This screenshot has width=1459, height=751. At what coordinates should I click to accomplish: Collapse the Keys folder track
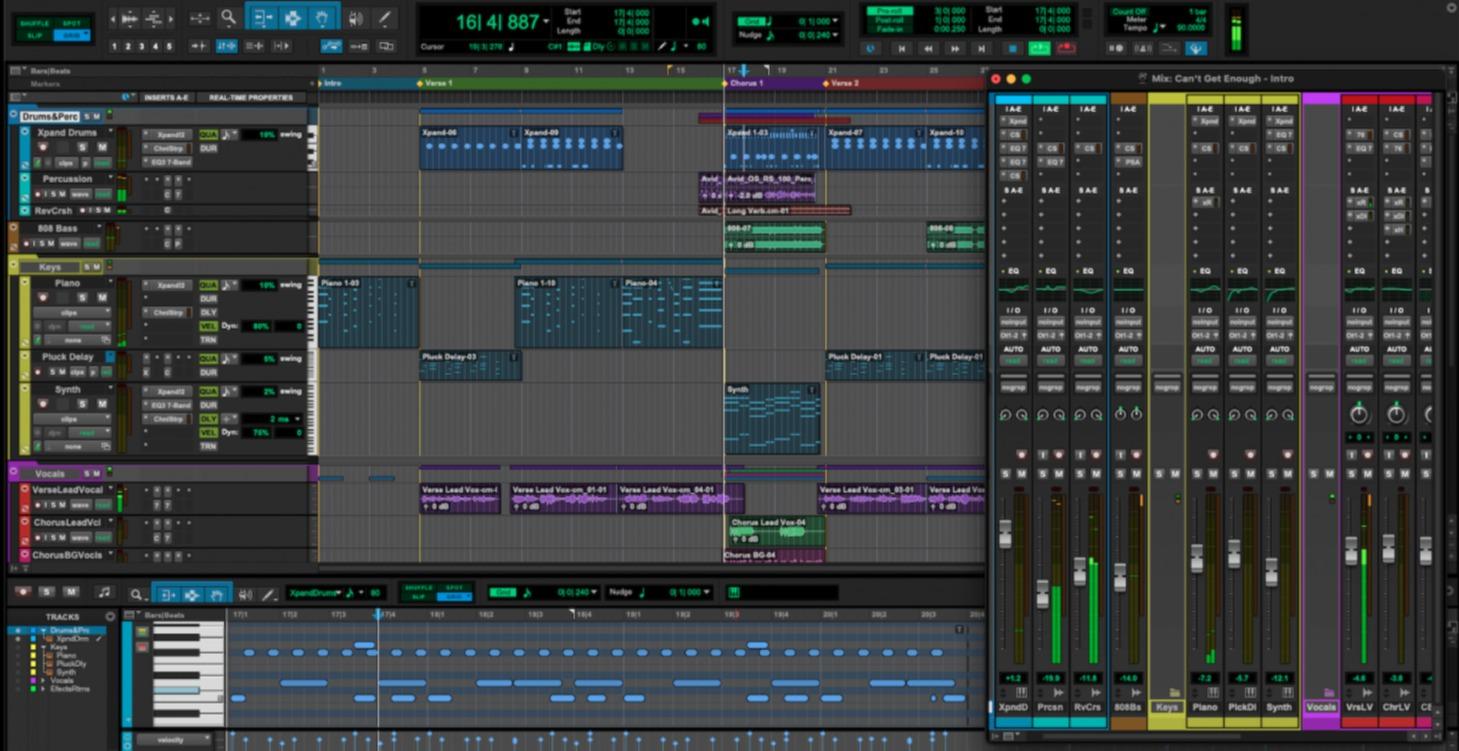pos(14,266)
